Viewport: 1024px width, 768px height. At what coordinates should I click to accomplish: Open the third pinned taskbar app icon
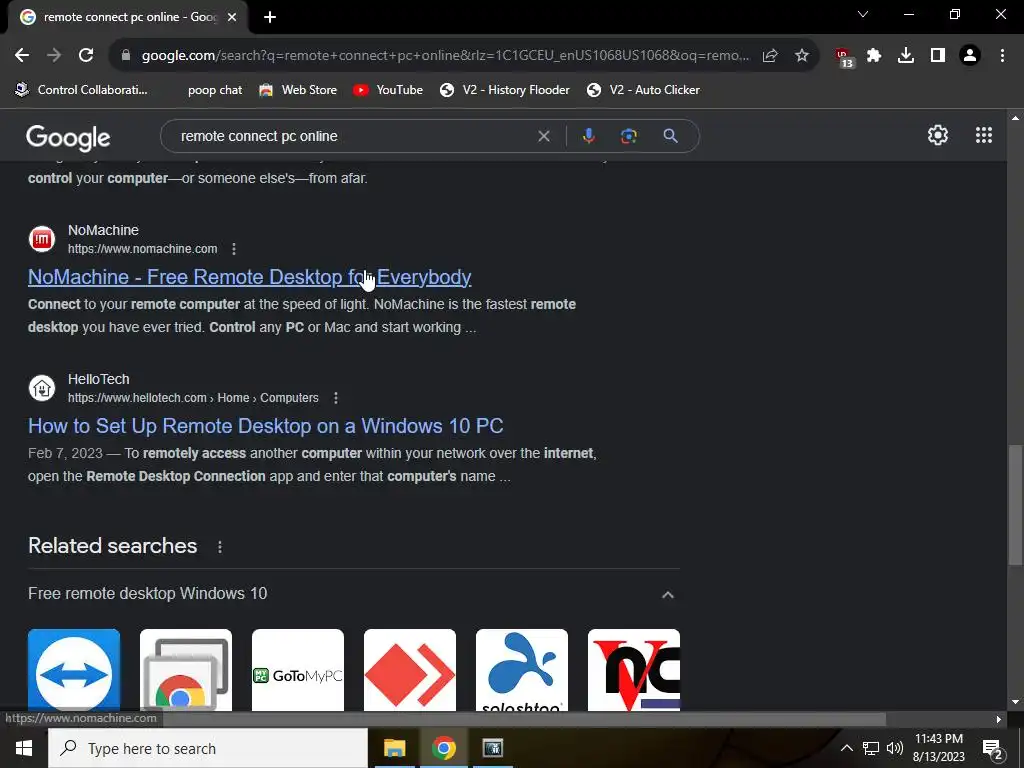pos(492,748)
